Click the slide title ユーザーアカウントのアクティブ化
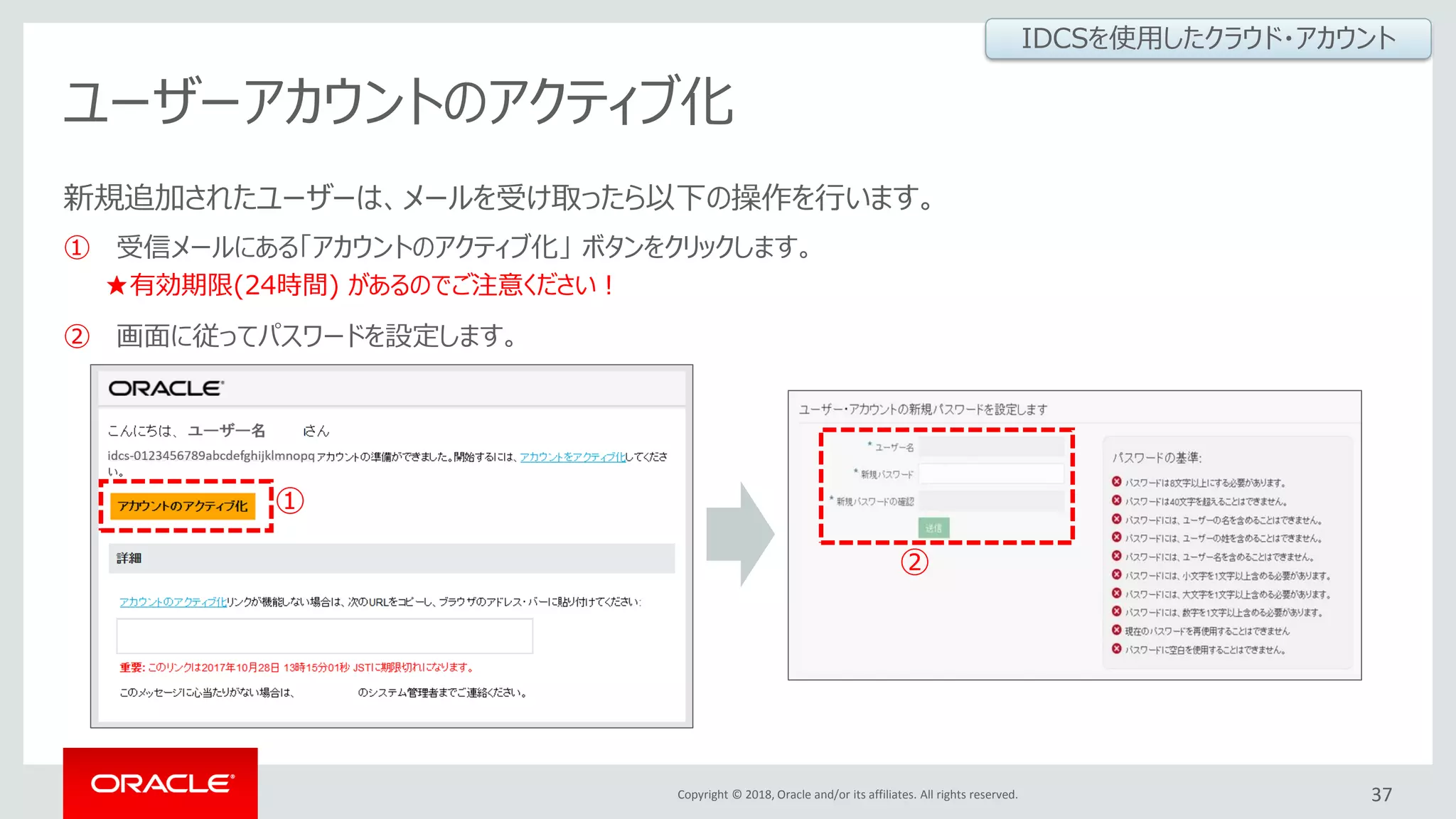 click(x=399, y=102)
